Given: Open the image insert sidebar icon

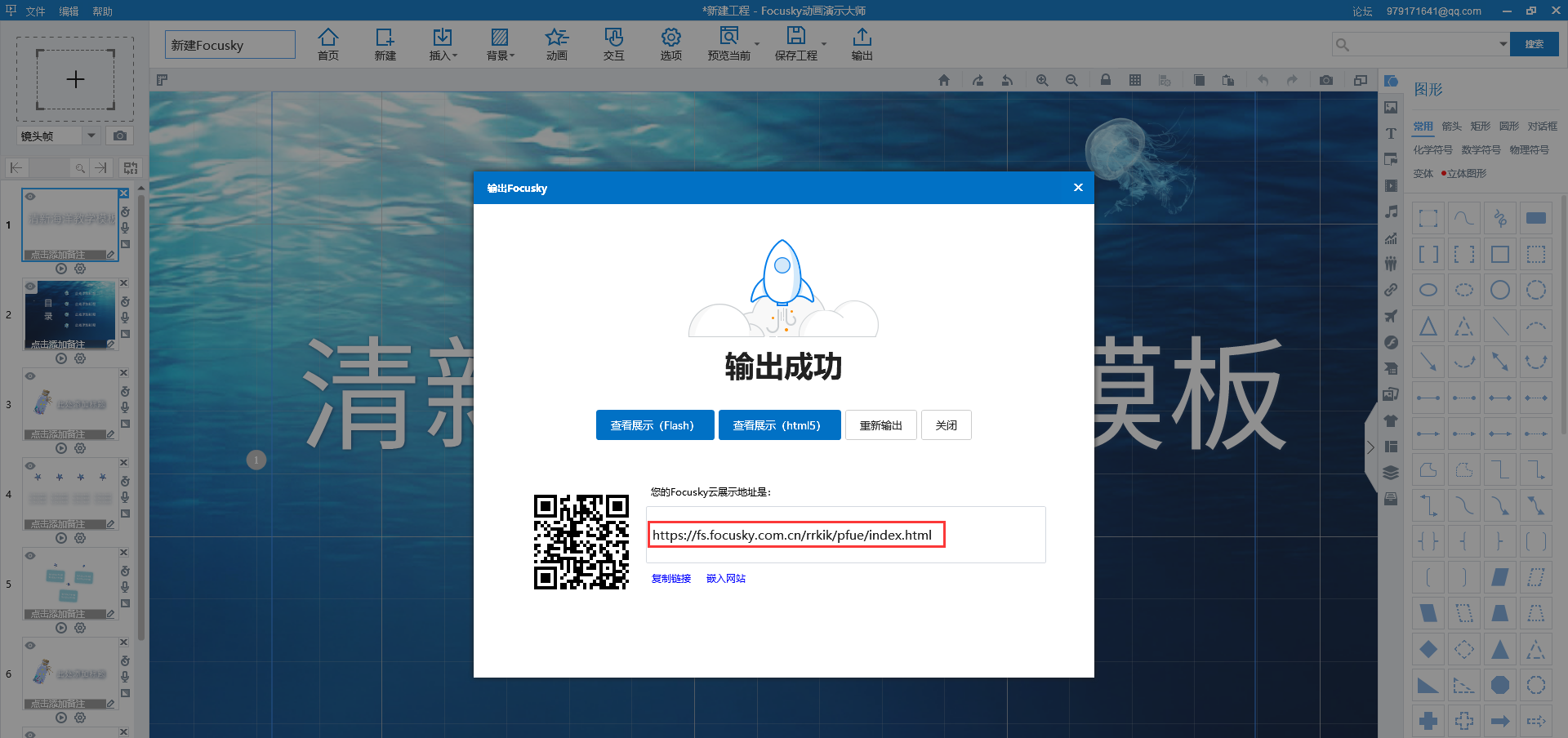Looking at the screenshot, I should 1391,107.
